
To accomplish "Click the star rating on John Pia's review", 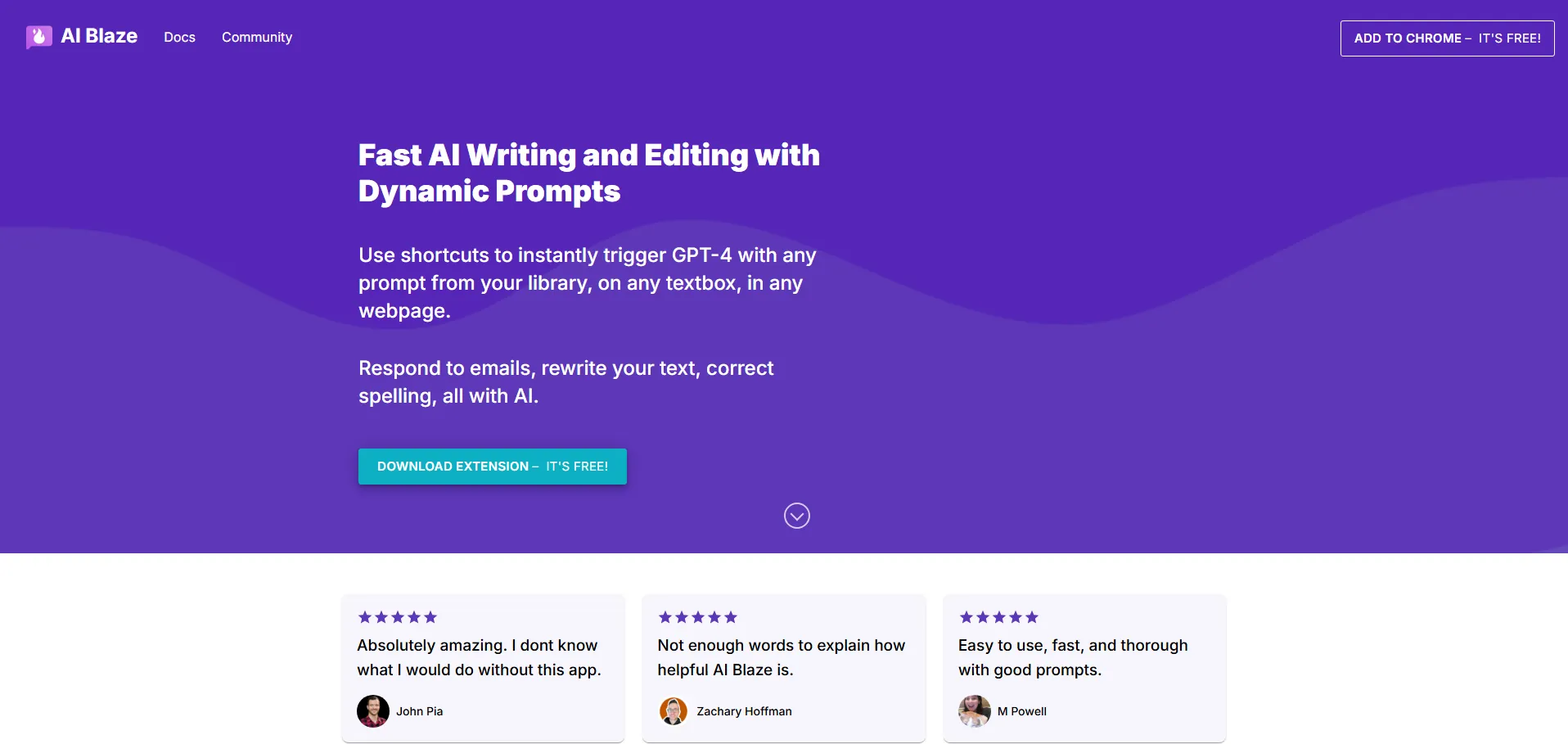I will (x=398, y=617).
